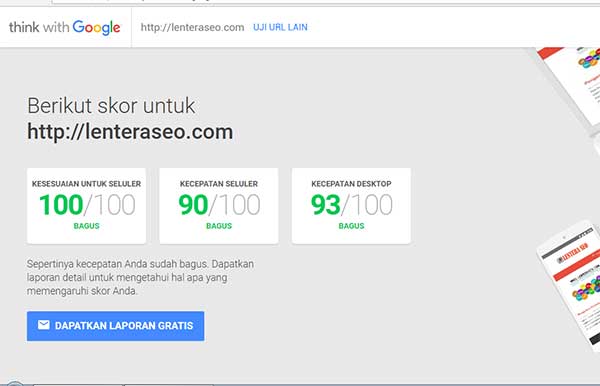Click the UJI URL LAIN link

pyautogui.click(x=280, y=27)
